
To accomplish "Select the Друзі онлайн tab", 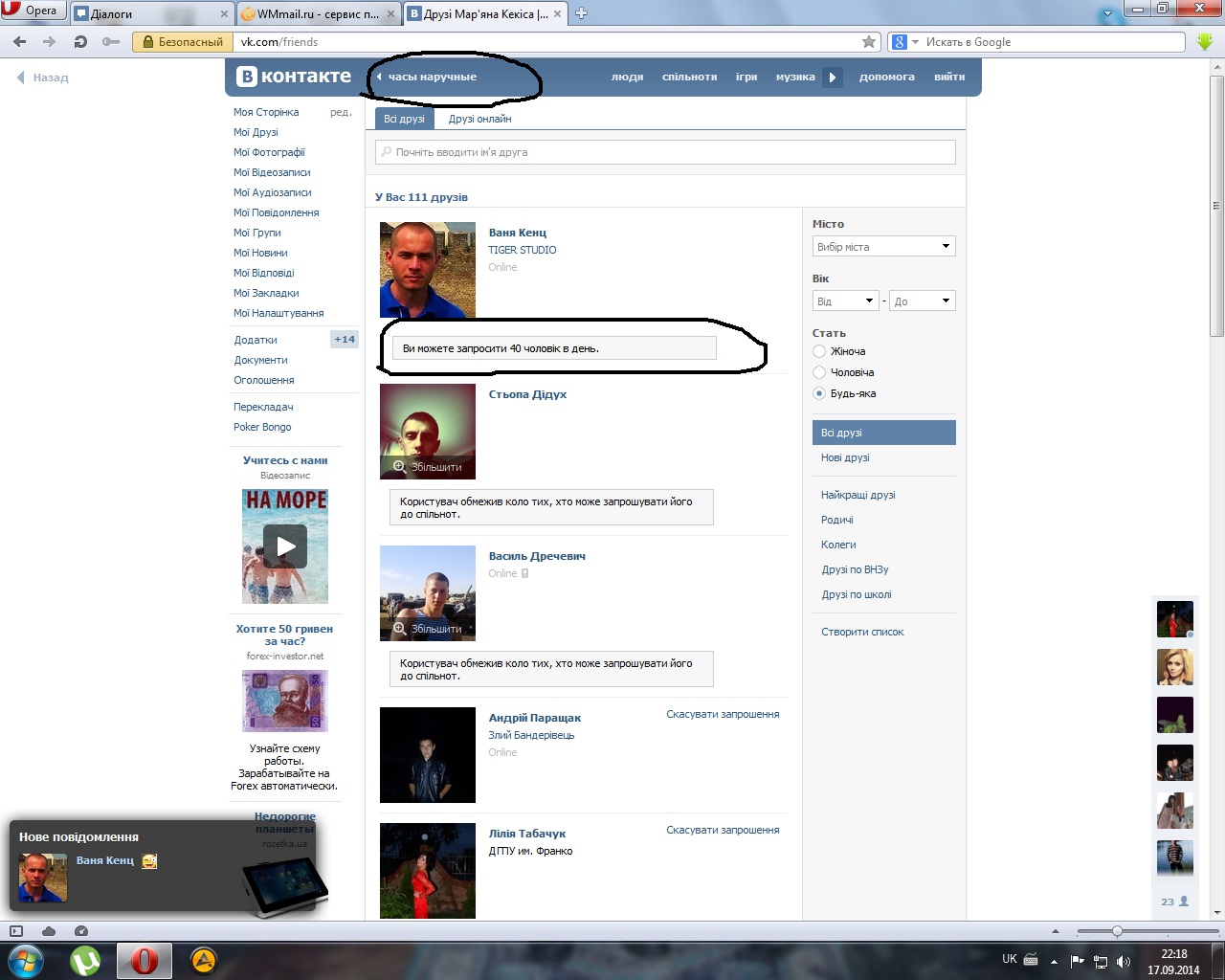I will [480, 119].
